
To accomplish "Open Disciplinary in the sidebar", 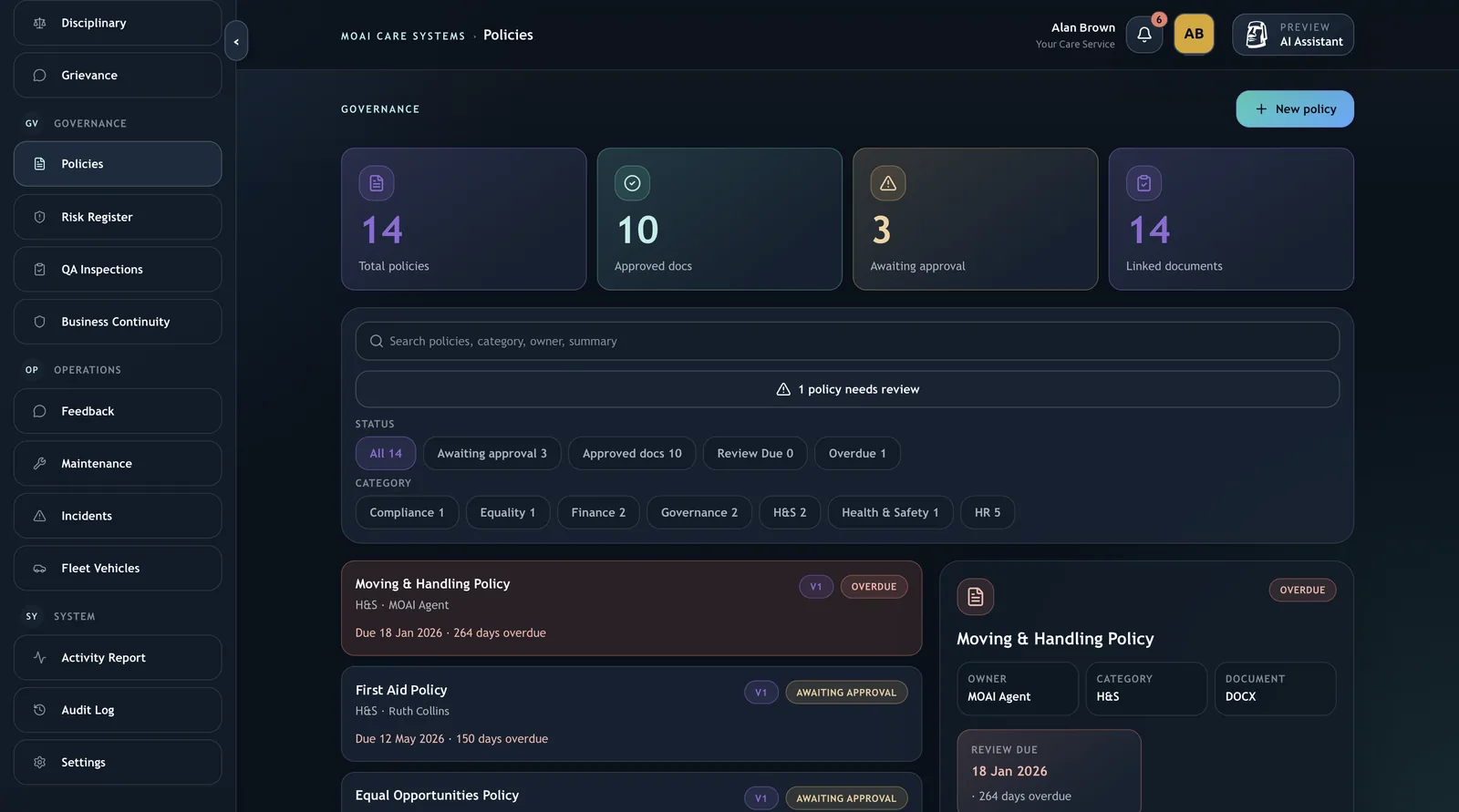I will pyautogui.click(x=118, y=23).
